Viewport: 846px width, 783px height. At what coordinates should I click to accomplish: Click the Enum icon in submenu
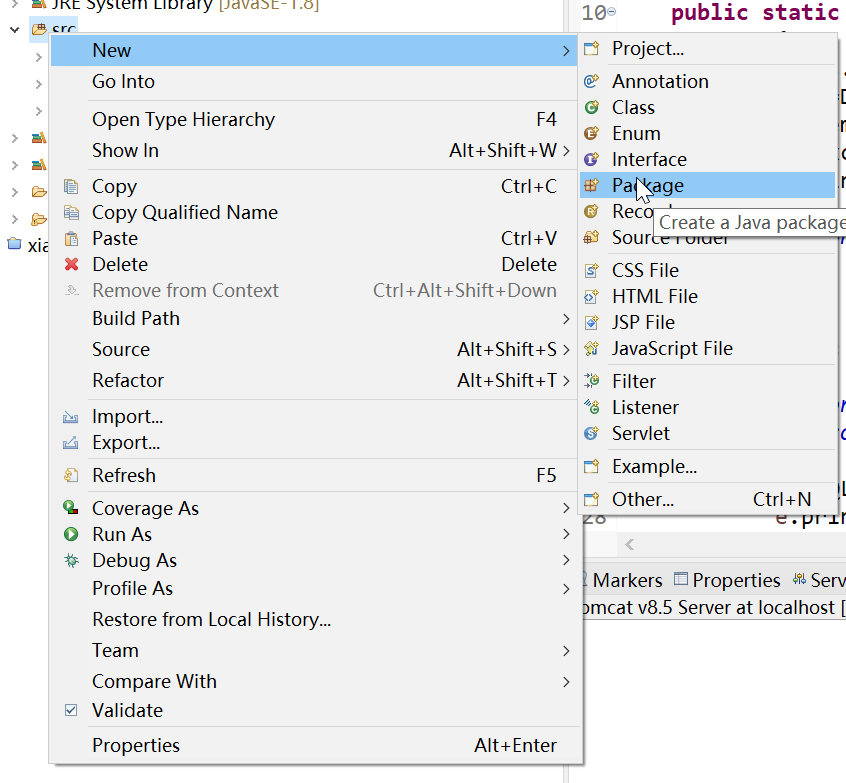(592, 134)
